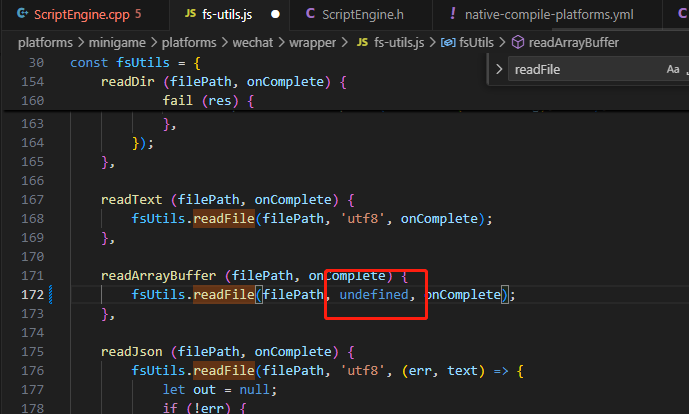
Task: Click the first 'platforms' breadcrumb
Action: [x=45, y=43]
